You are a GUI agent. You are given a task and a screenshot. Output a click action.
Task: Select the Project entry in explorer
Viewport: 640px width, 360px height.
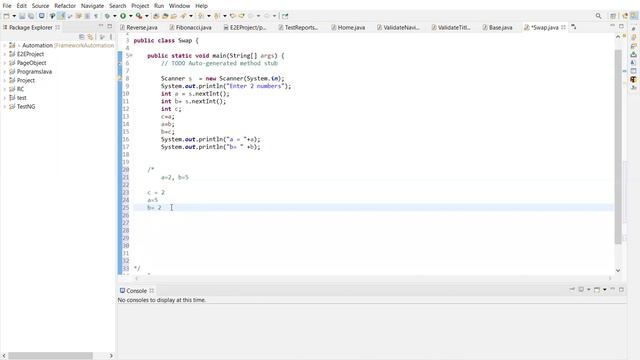[x=25, y=80]
